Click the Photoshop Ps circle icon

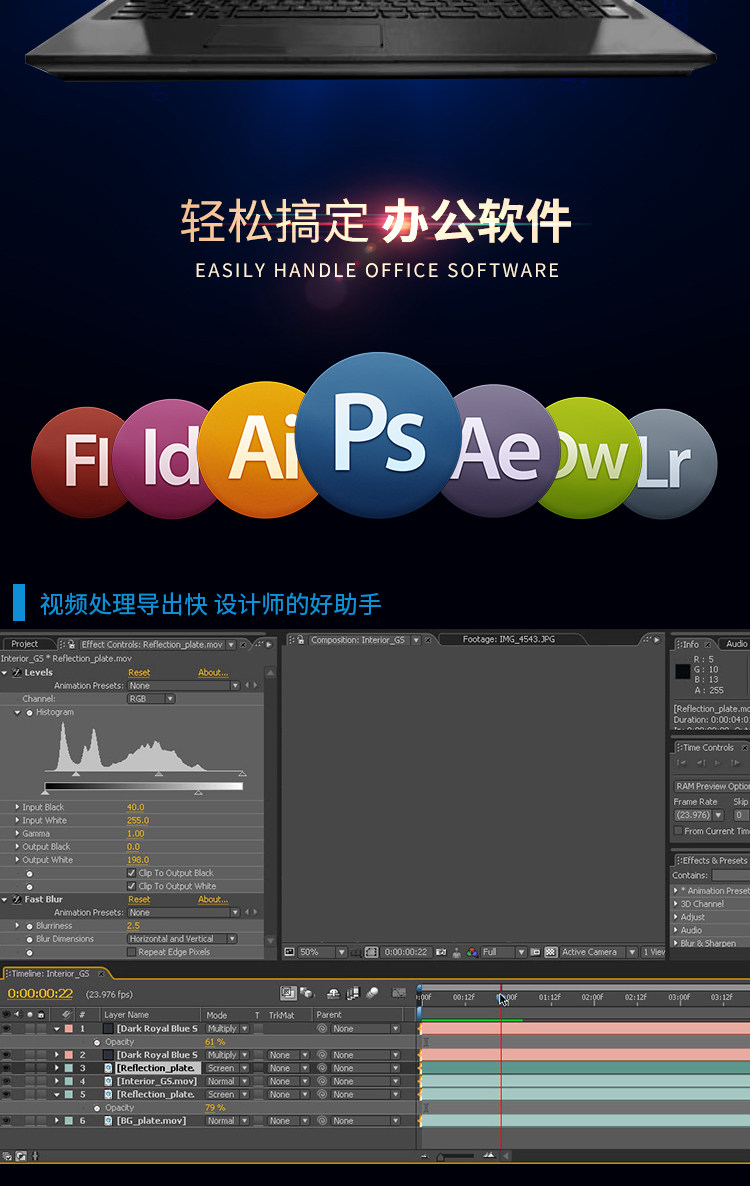tap(378, 434)
